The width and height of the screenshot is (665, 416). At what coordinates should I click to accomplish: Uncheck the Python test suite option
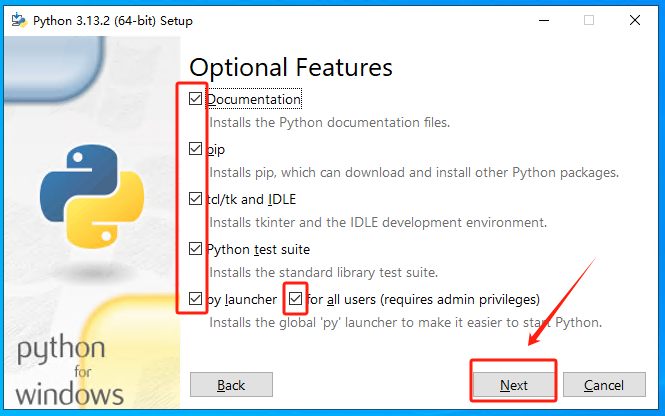click(x=195, y=249)
